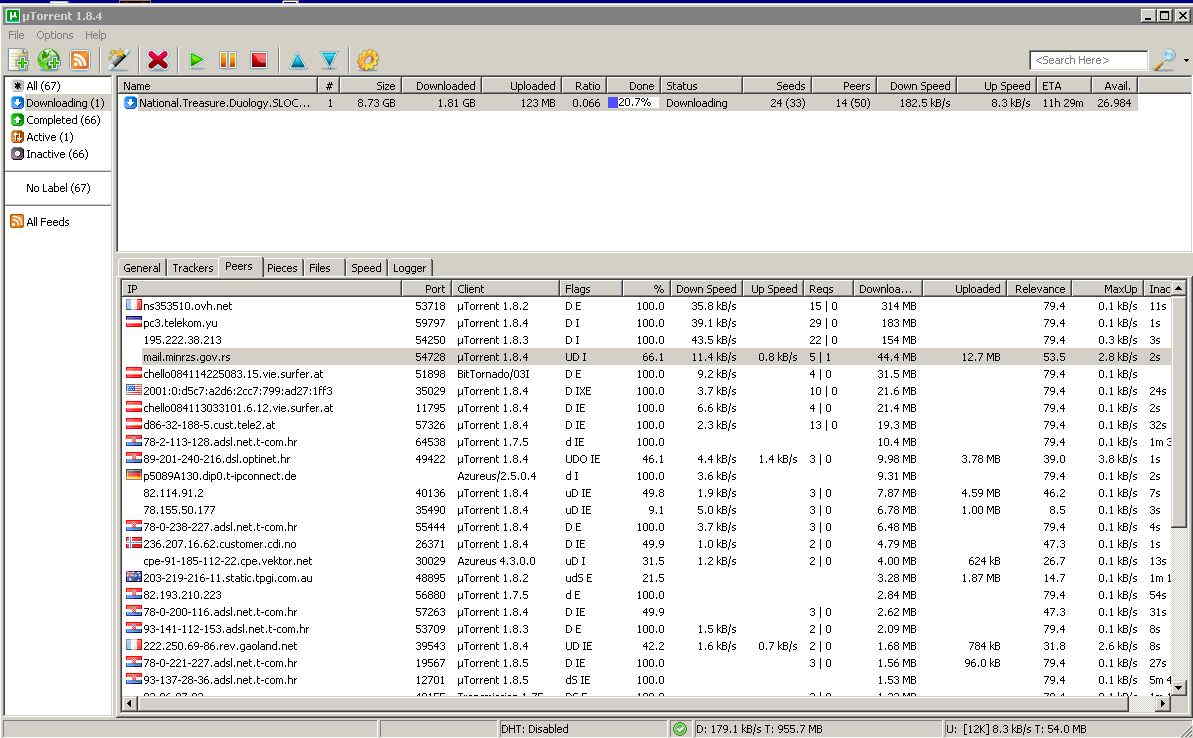The width and height of the screenshot is (1193, 738).
Task: Open the File menu
Action: [x=16, y=35]
